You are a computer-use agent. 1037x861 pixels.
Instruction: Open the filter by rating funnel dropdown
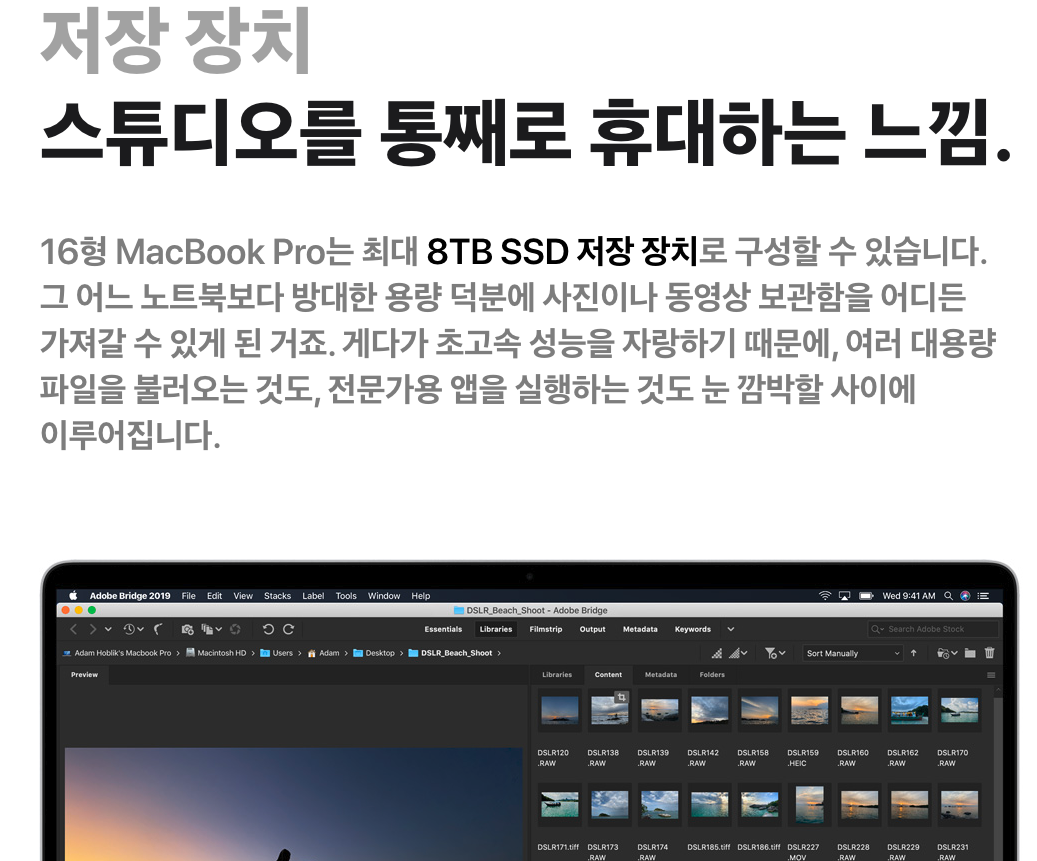click(774, 653)
